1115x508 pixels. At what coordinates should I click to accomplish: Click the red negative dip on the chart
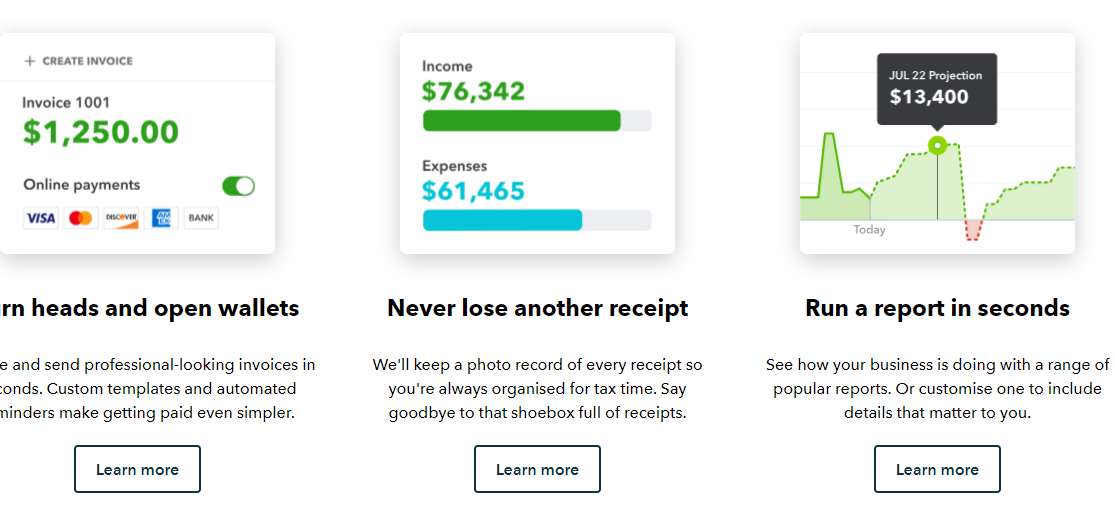point(973,230)
